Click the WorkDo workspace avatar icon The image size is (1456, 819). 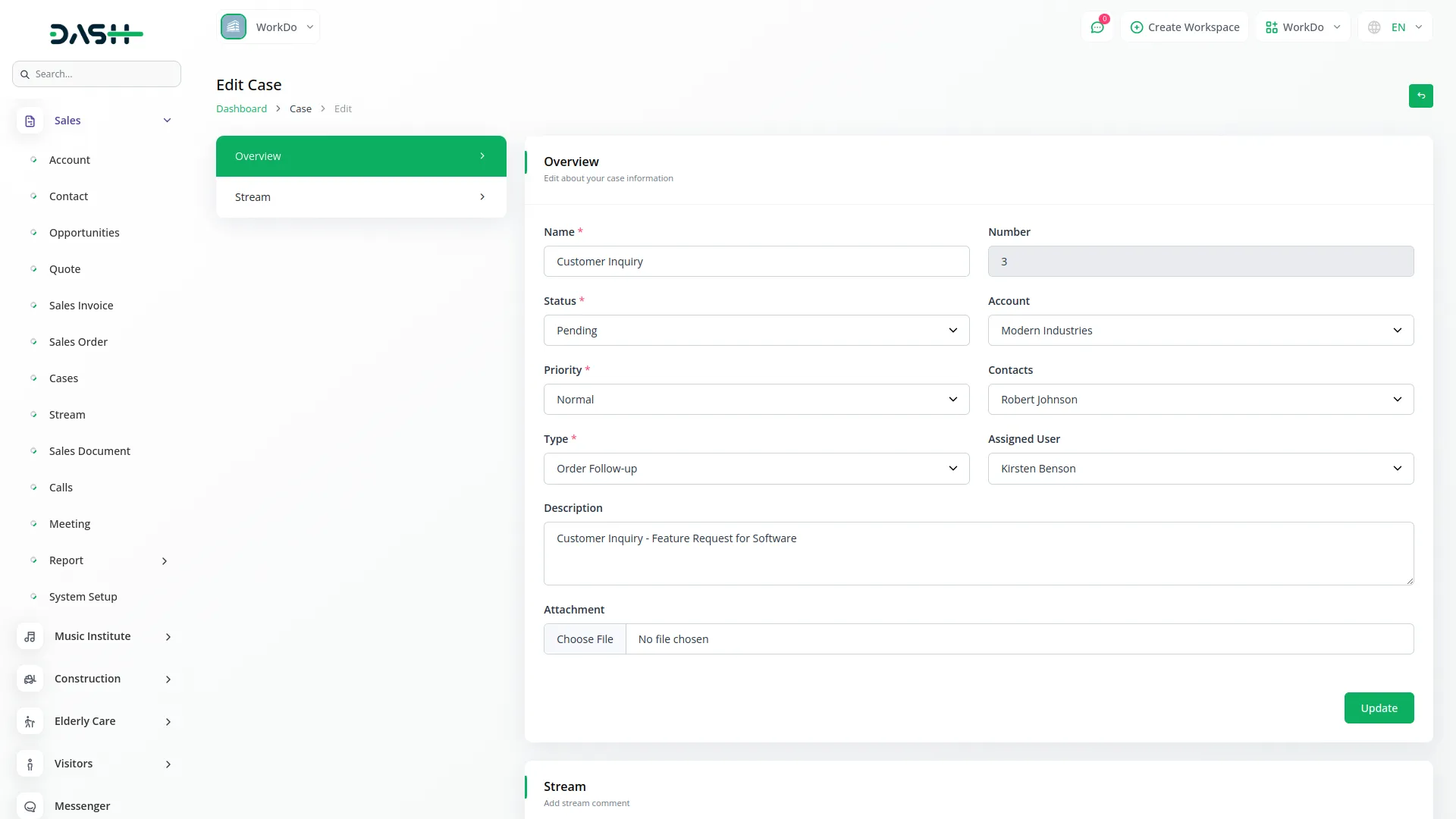234,27
